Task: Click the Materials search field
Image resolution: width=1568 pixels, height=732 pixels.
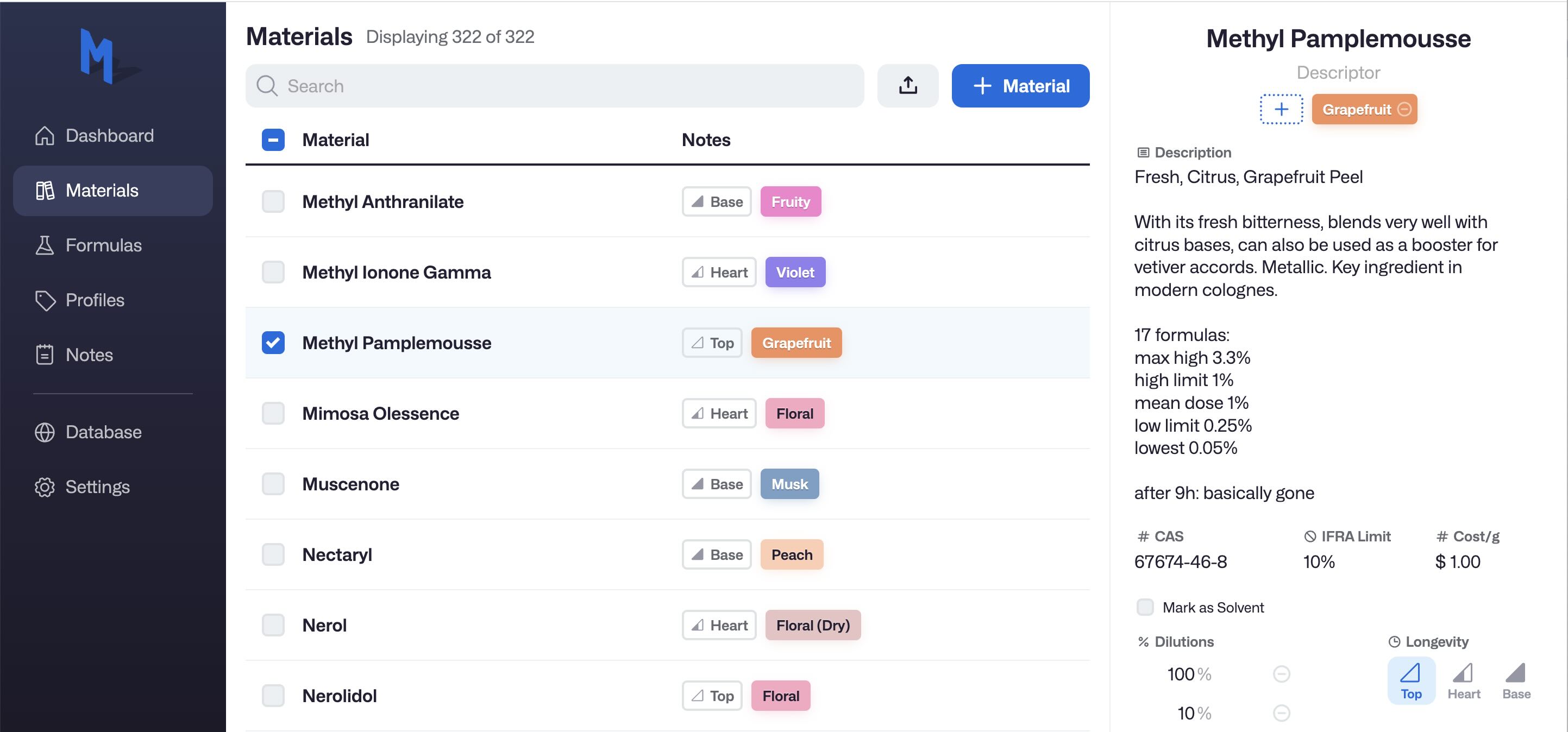Action: click(x=554, y=86)
